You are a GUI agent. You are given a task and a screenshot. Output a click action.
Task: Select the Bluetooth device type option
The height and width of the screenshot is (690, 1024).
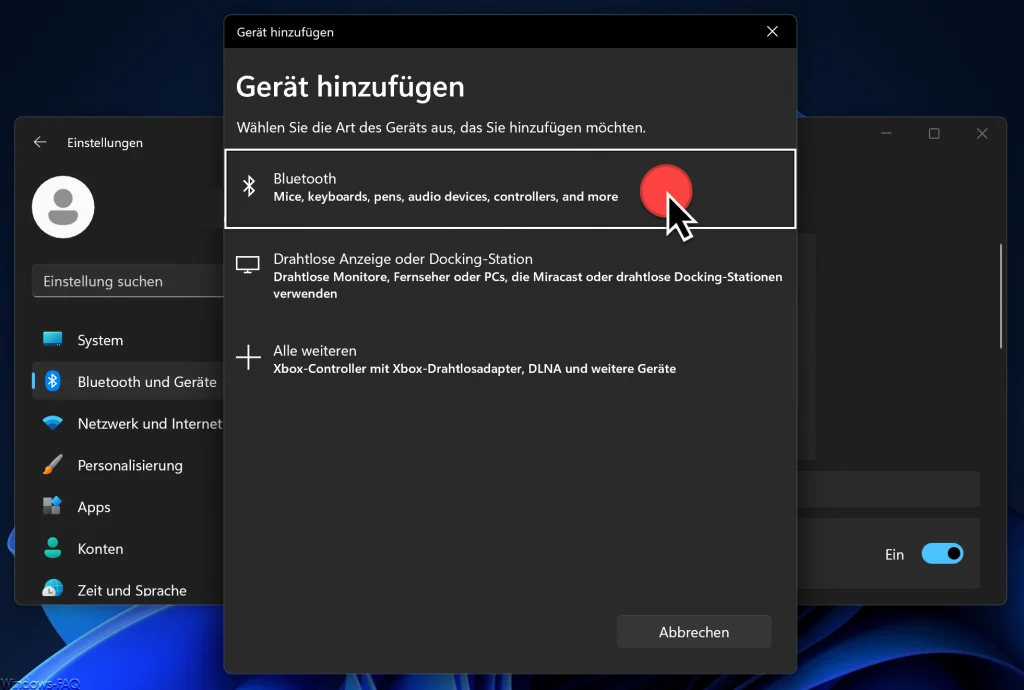510,189
